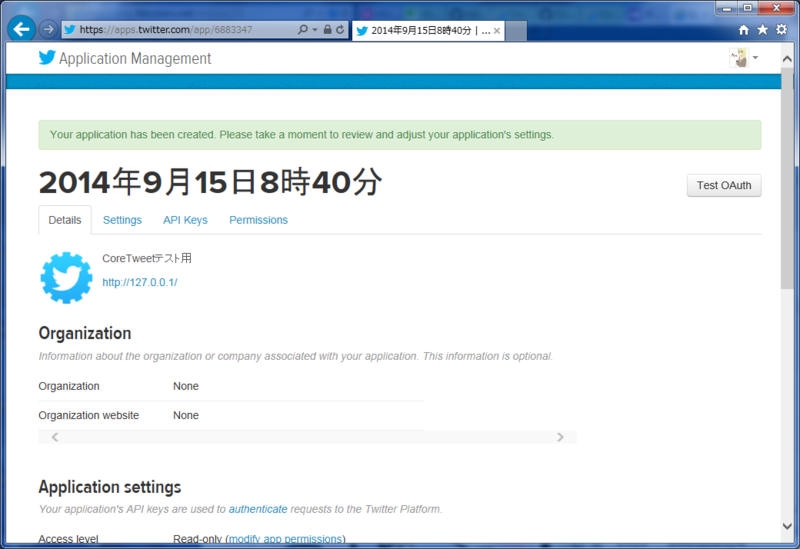Open a new blank browser tab
Image resolution: width=800 pixels, height=549 pixels.
click(x=516, y=31)
